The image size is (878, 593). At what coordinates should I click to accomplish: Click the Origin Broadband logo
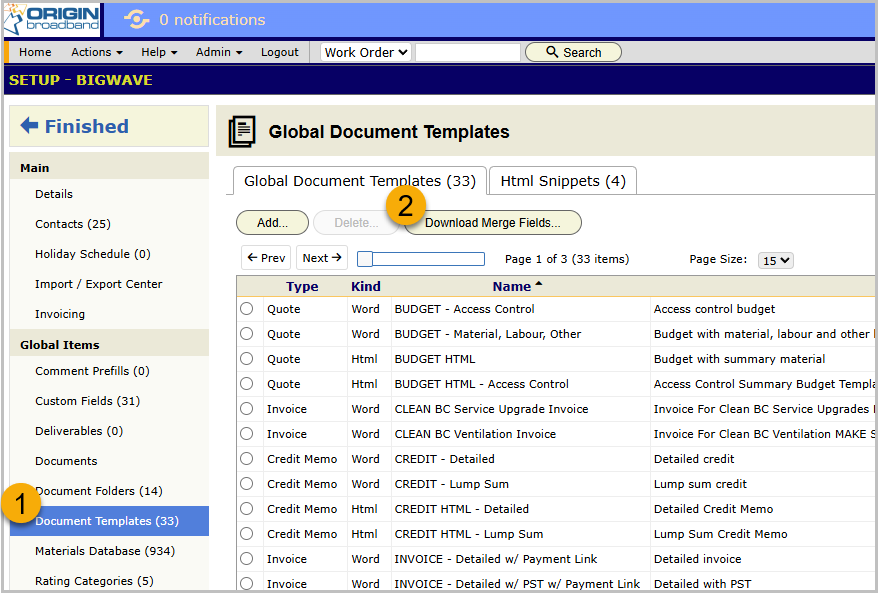click(x=52, y=20)
